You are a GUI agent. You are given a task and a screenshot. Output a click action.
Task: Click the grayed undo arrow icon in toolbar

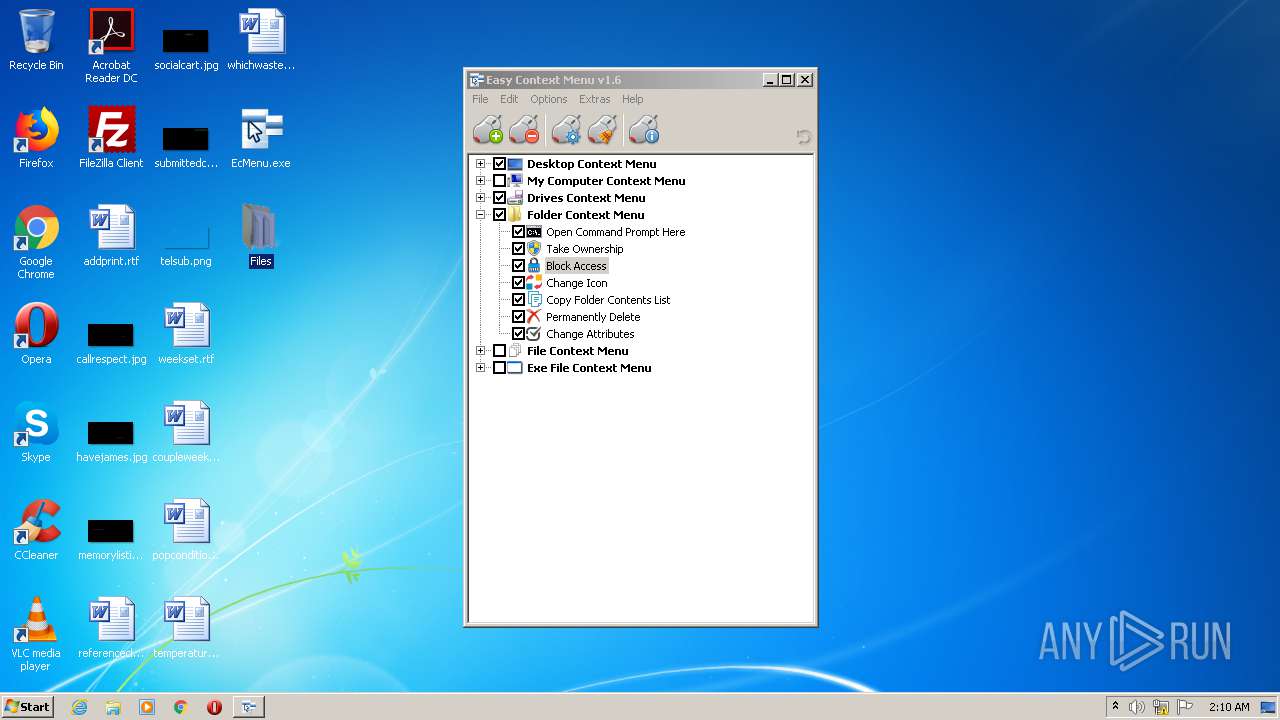point(803,137)
